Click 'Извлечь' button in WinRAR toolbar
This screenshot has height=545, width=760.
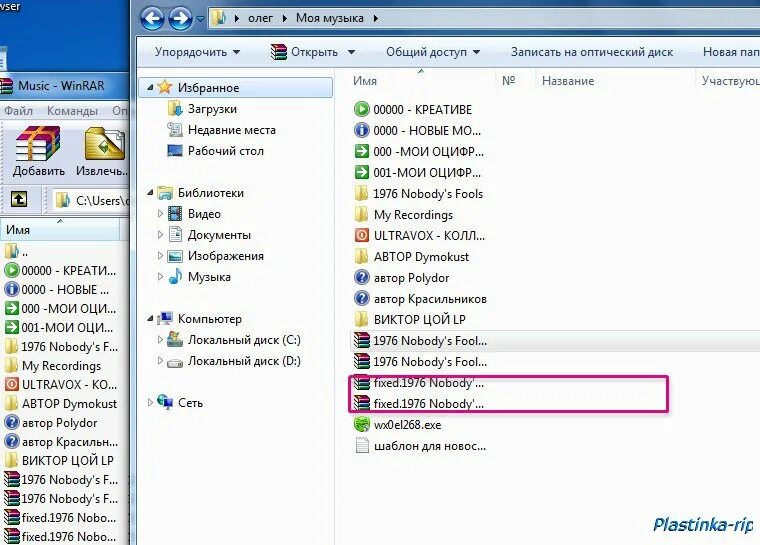(102, 151)
